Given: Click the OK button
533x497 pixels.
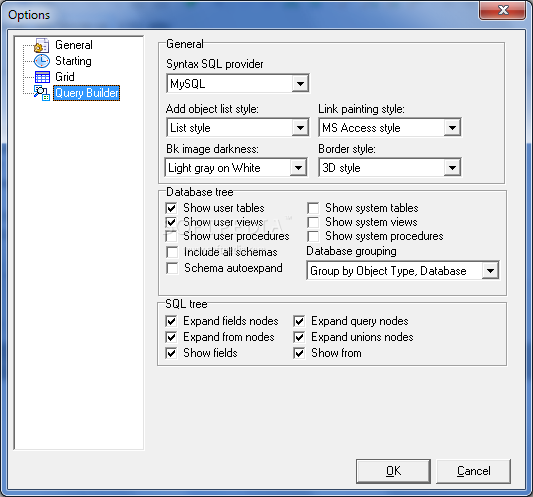Looking at the screenshot, I should 393,471.
